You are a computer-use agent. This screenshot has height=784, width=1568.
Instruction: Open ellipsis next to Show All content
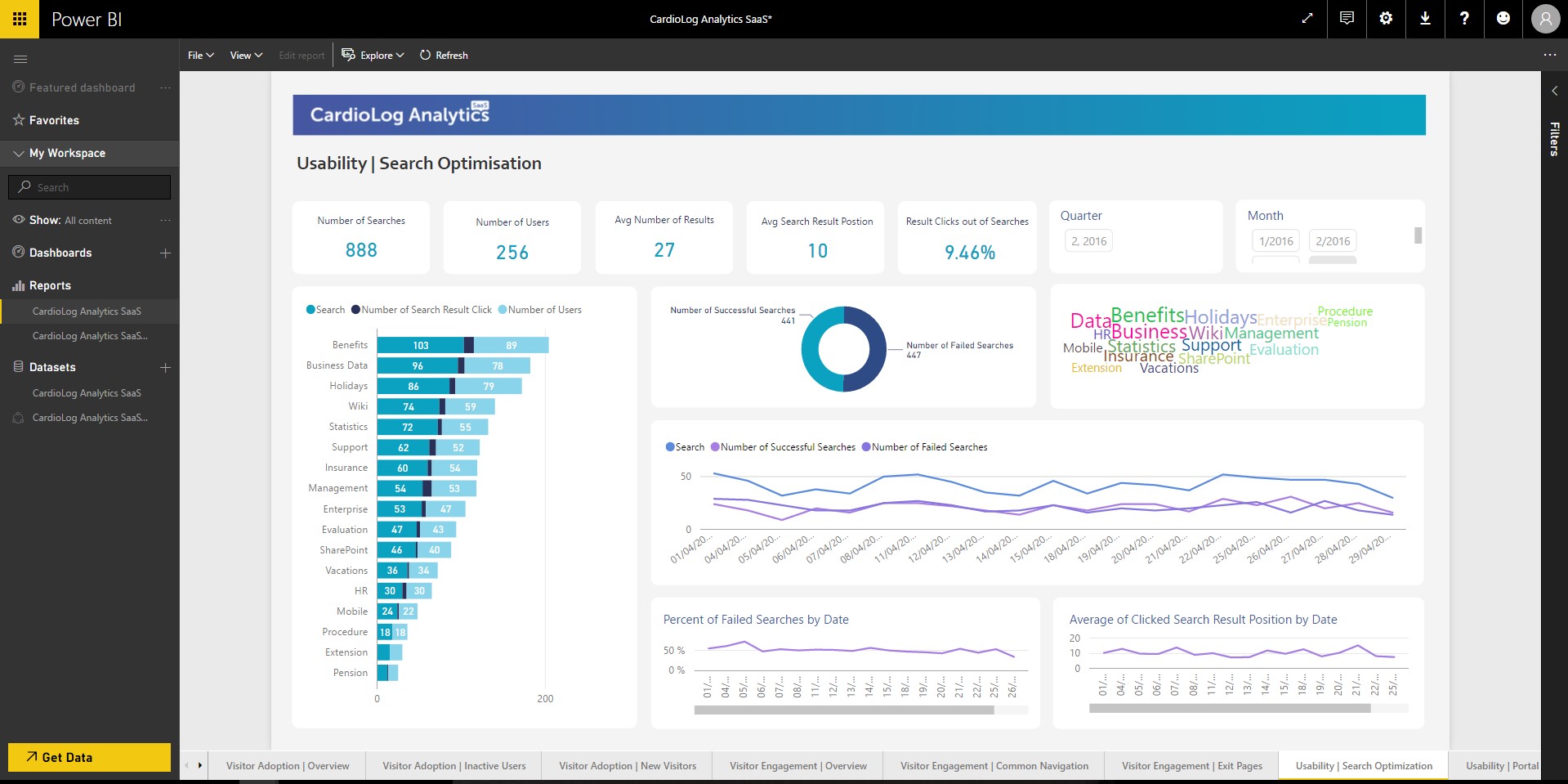[x=165, y=220]
